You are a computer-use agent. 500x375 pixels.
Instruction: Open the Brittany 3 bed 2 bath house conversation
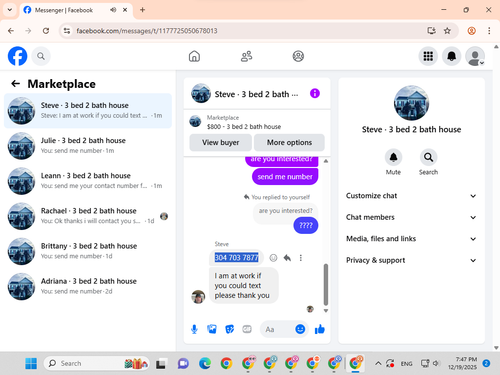pyautogui.click(x=88, y=251)
